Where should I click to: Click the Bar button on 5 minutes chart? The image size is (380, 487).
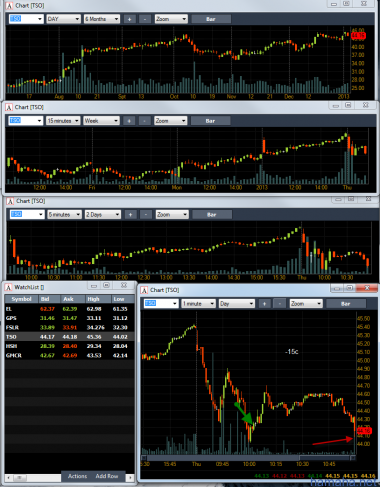[x=212, y=215]
